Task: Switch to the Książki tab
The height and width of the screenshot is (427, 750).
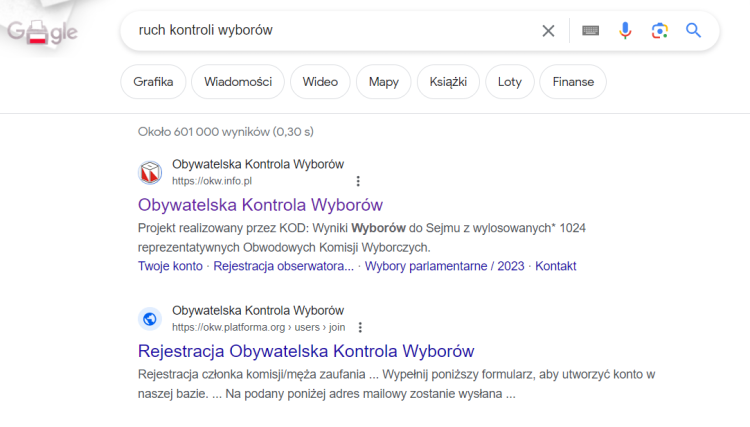Action: pyautogui.click(x=448, y=82)
